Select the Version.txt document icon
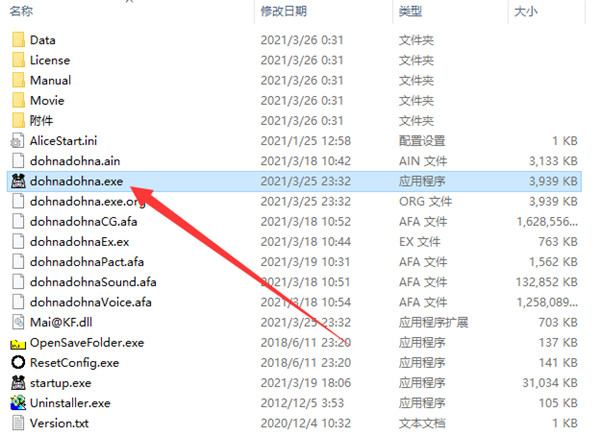The image size is (600, 435). (18, 423)
